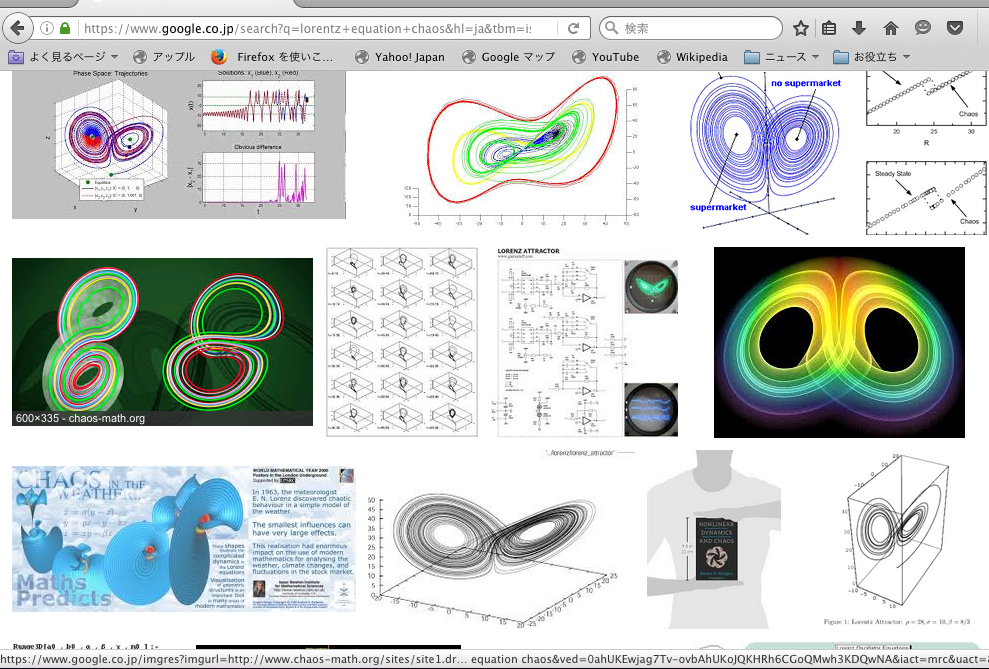View the Figure 1 Lorentz Attractor box plot
This screenshot has width=989, height=669.
[898, 539]
